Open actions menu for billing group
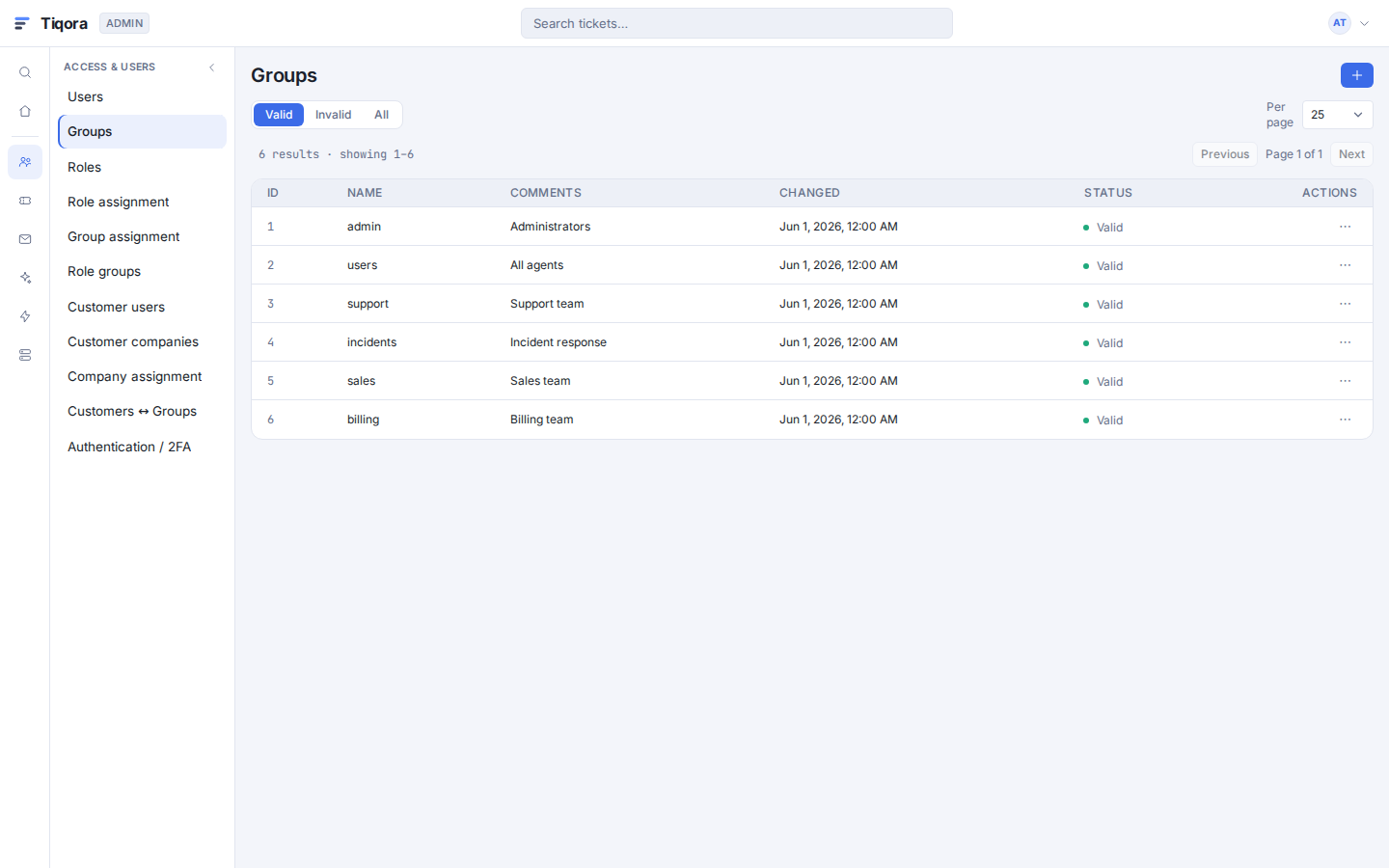 [1345, 420]
